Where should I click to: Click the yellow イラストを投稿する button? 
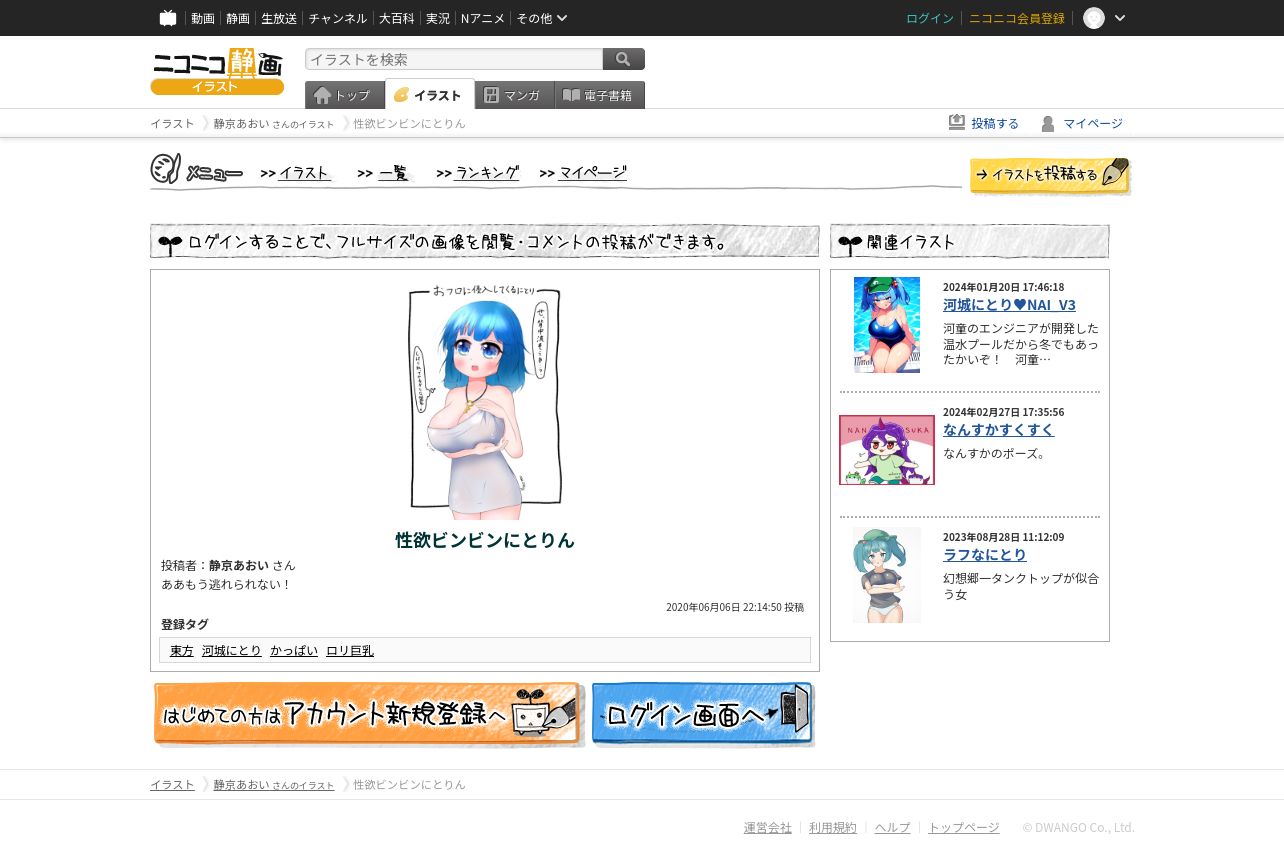click(x=1050, y=175)
